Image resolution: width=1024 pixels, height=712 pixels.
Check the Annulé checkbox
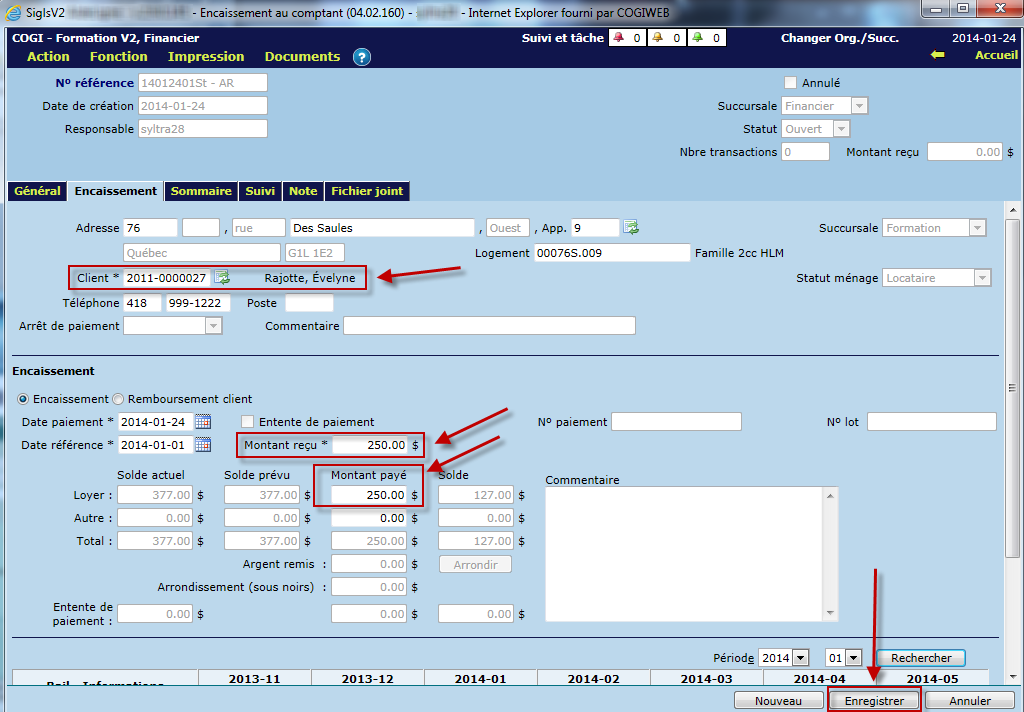point(791,83)
